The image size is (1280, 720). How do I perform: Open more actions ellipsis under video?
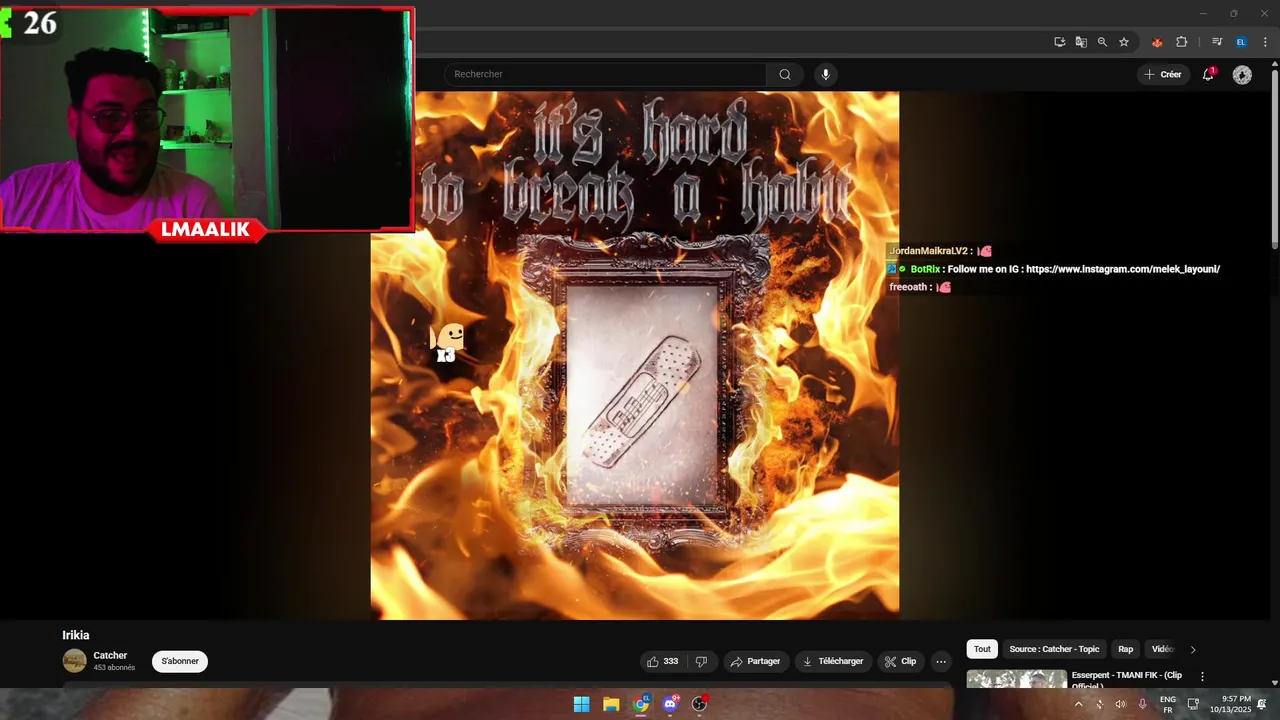click(x=941, y=661)
